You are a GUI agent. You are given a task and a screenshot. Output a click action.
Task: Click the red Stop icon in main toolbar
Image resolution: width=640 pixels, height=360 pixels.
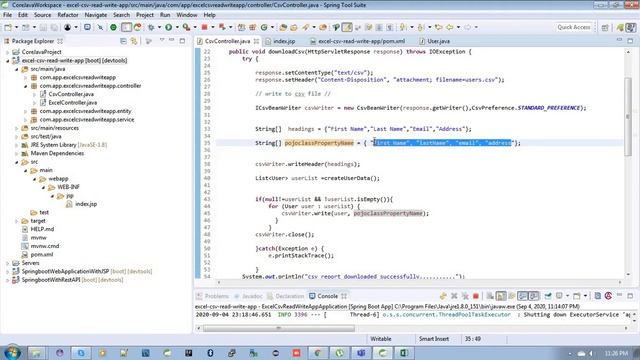pyautogui.click(x=204, y=27)
